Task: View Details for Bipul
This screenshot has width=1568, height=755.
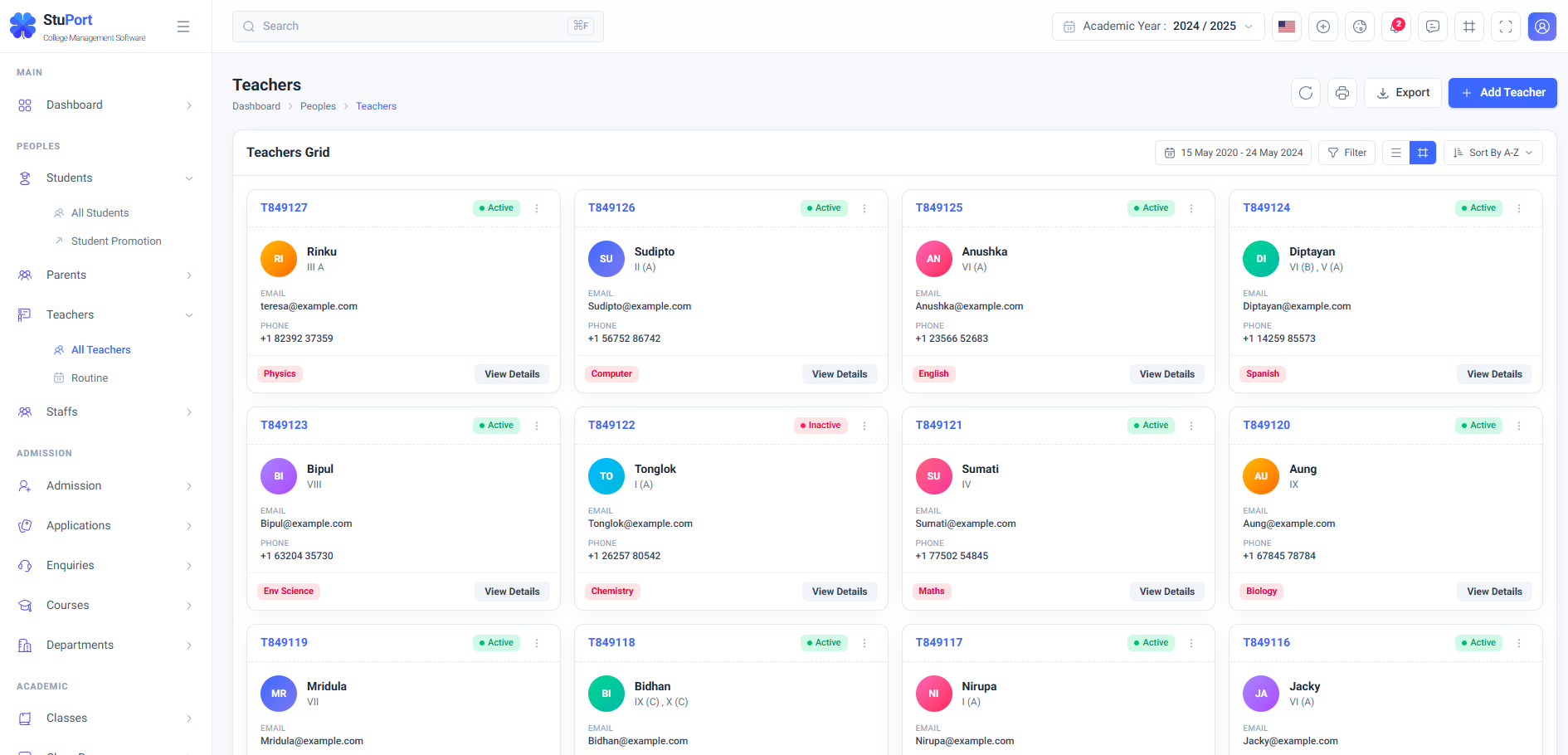Action: 512,592
